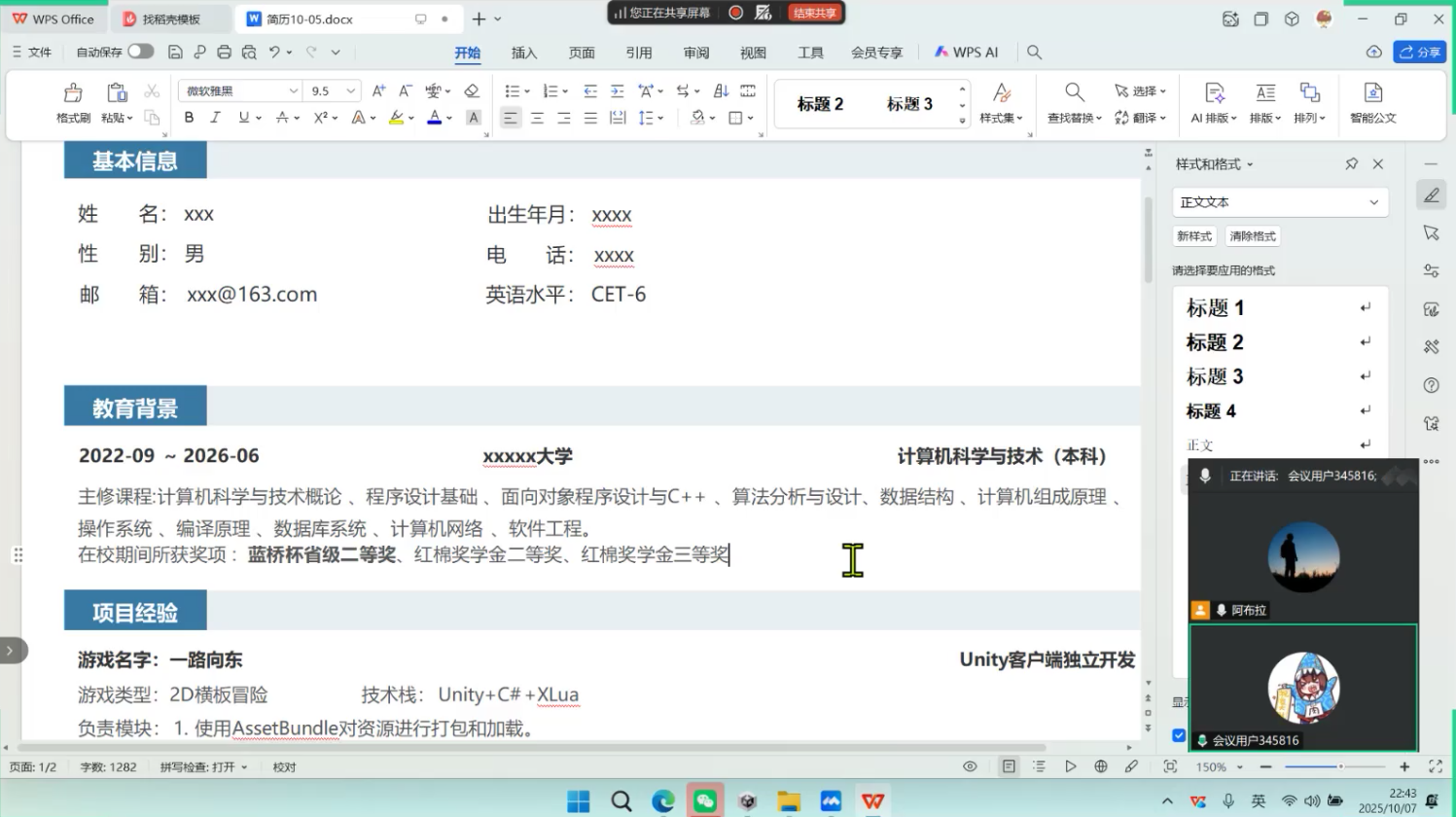This screenshot has width=1456, height=817.
Task: Click the 清除格式 button in styles pane
Action: 1253,236
